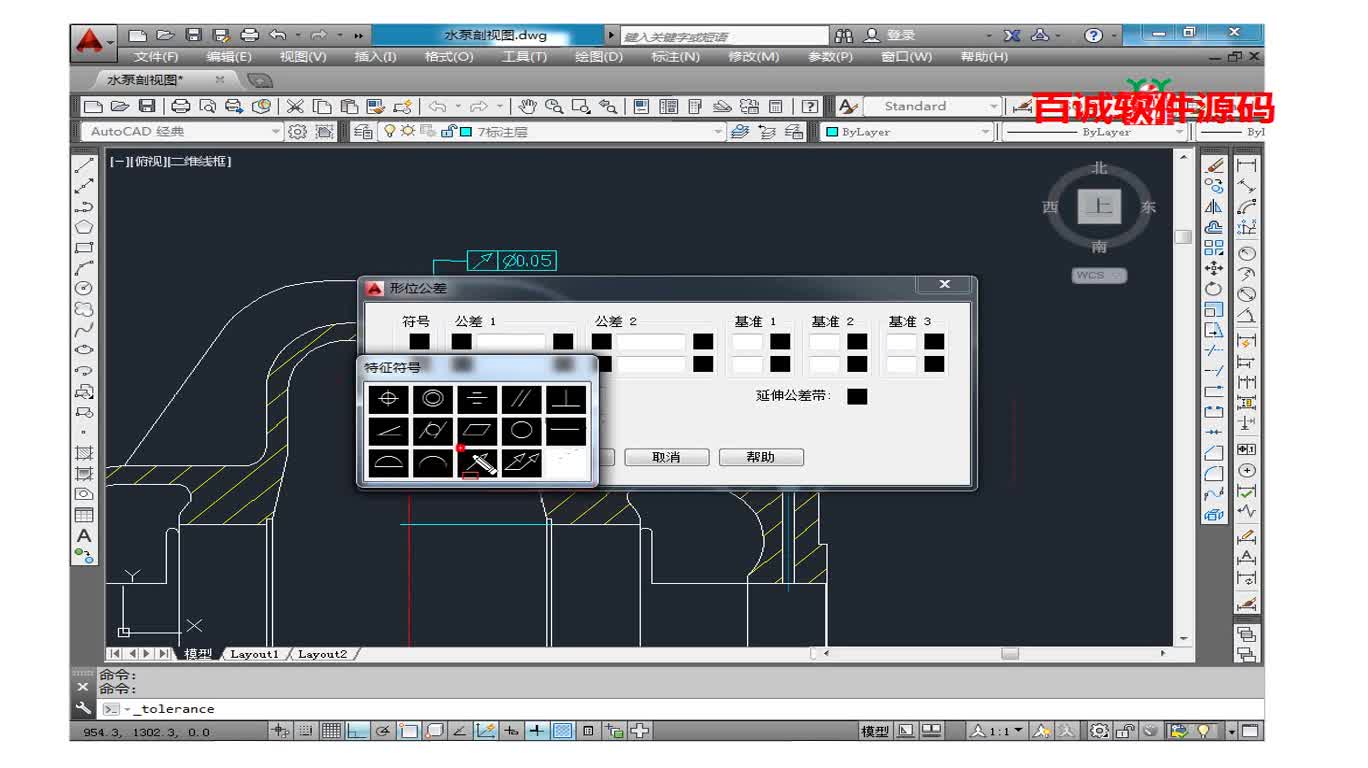Choose the parallelism symbol
Image resolution: width=1368 pixels, height=768 pixels.
click(522, 400)
